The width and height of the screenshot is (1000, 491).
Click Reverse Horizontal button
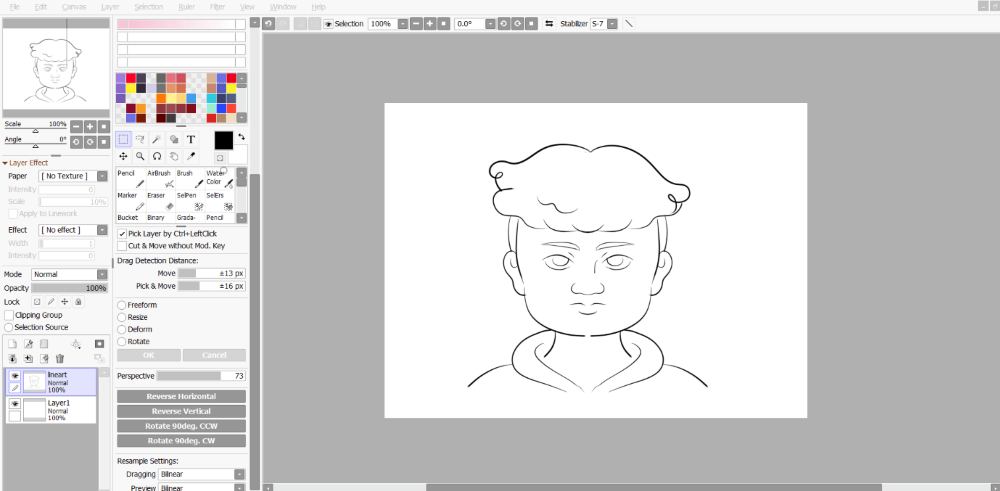pos(181,397)
